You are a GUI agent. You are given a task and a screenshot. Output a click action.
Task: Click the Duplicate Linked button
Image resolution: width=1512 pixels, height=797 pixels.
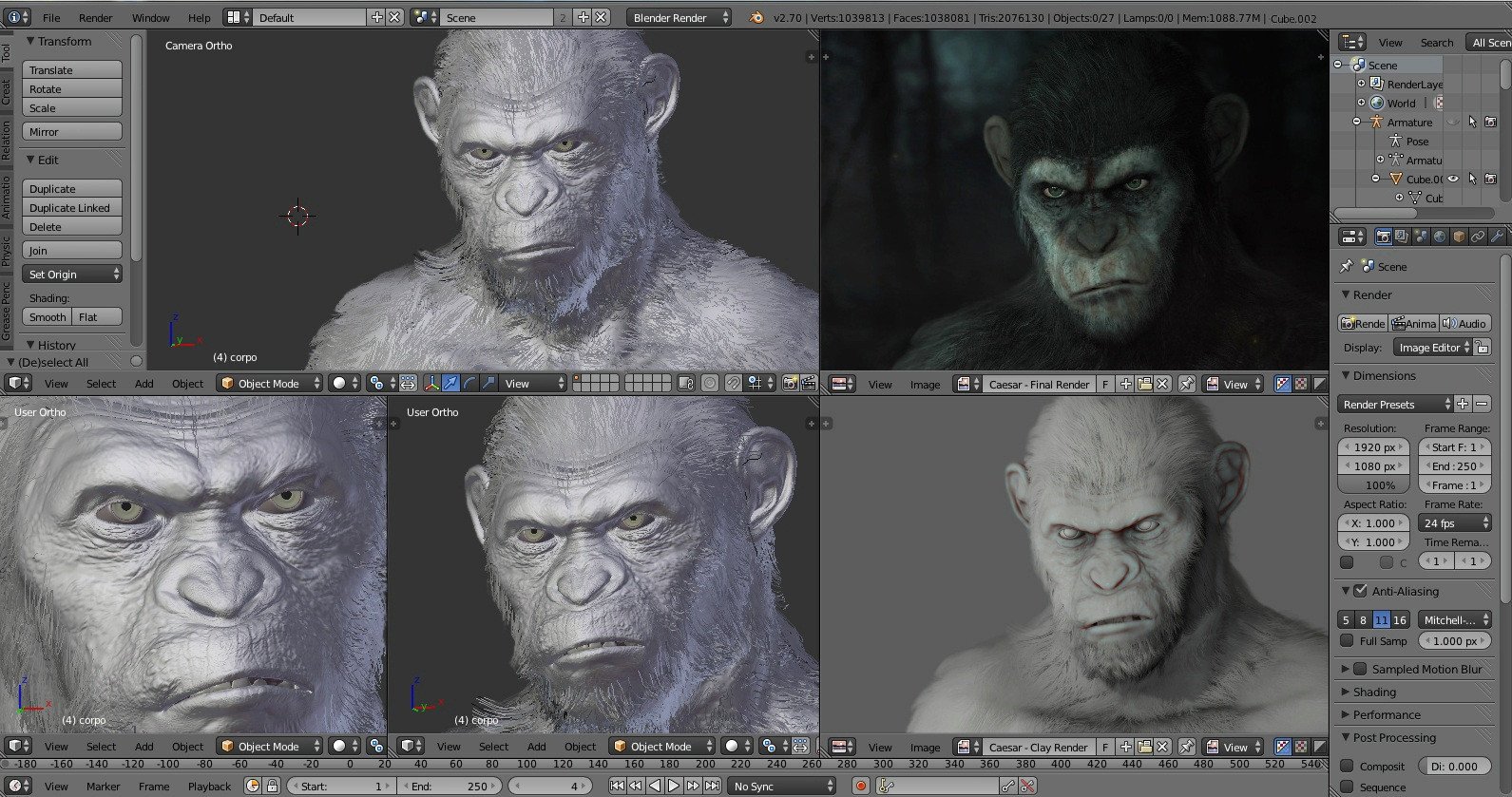coord(72,207)
